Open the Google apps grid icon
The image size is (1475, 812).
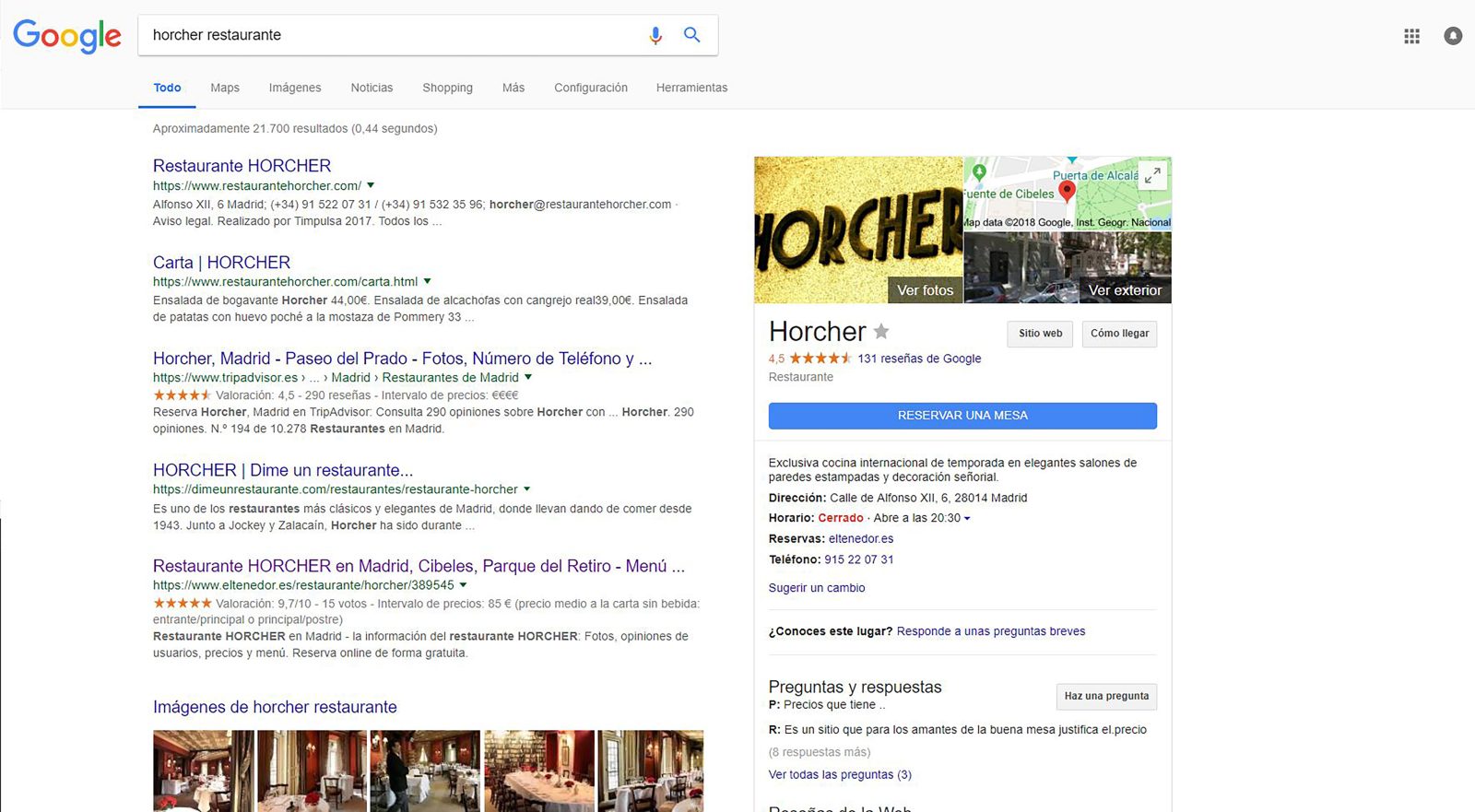[x=1411, y=36]
